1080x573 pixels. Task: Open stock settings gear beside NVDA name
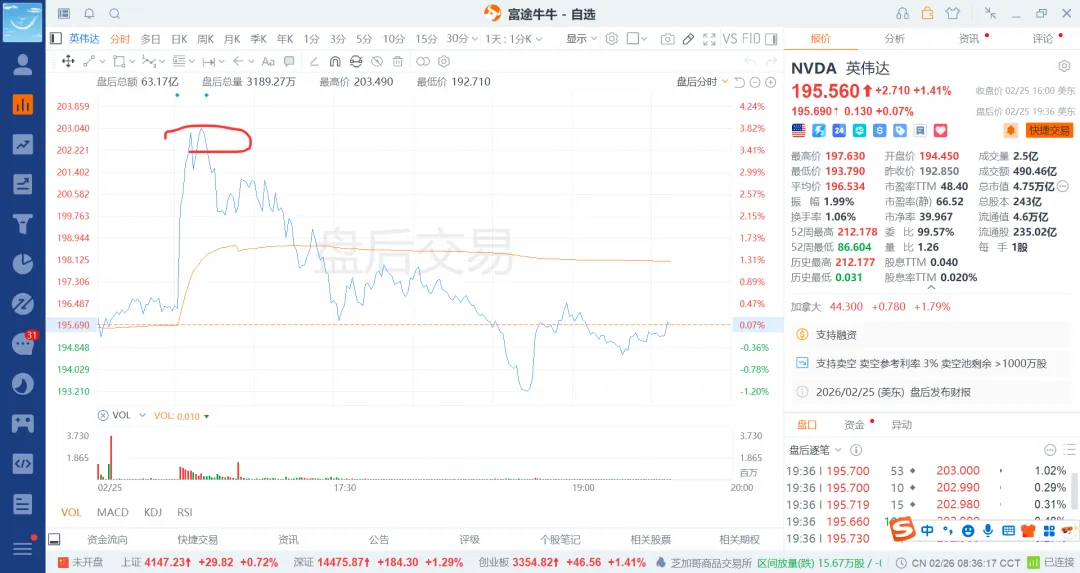coord(1064,66)
